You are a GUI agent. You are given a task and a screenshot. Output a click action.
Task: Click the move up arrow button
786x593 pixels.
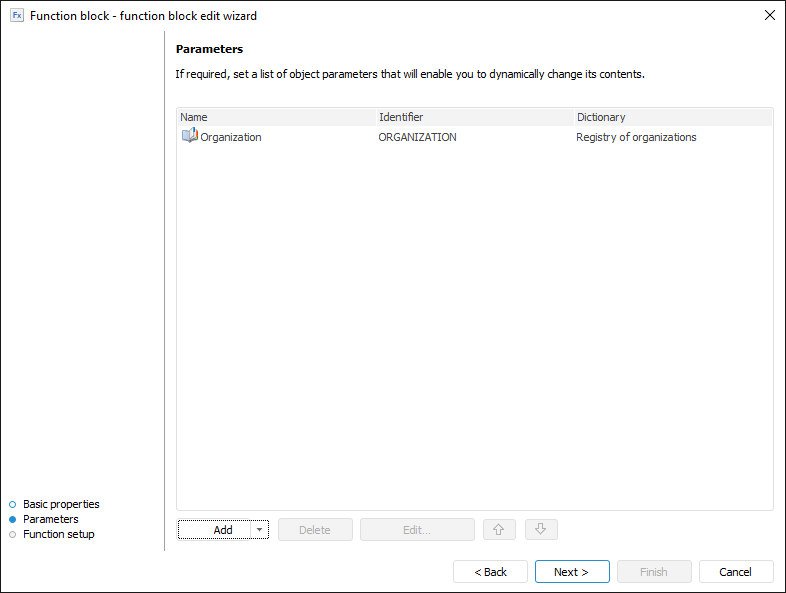[498, 530]
